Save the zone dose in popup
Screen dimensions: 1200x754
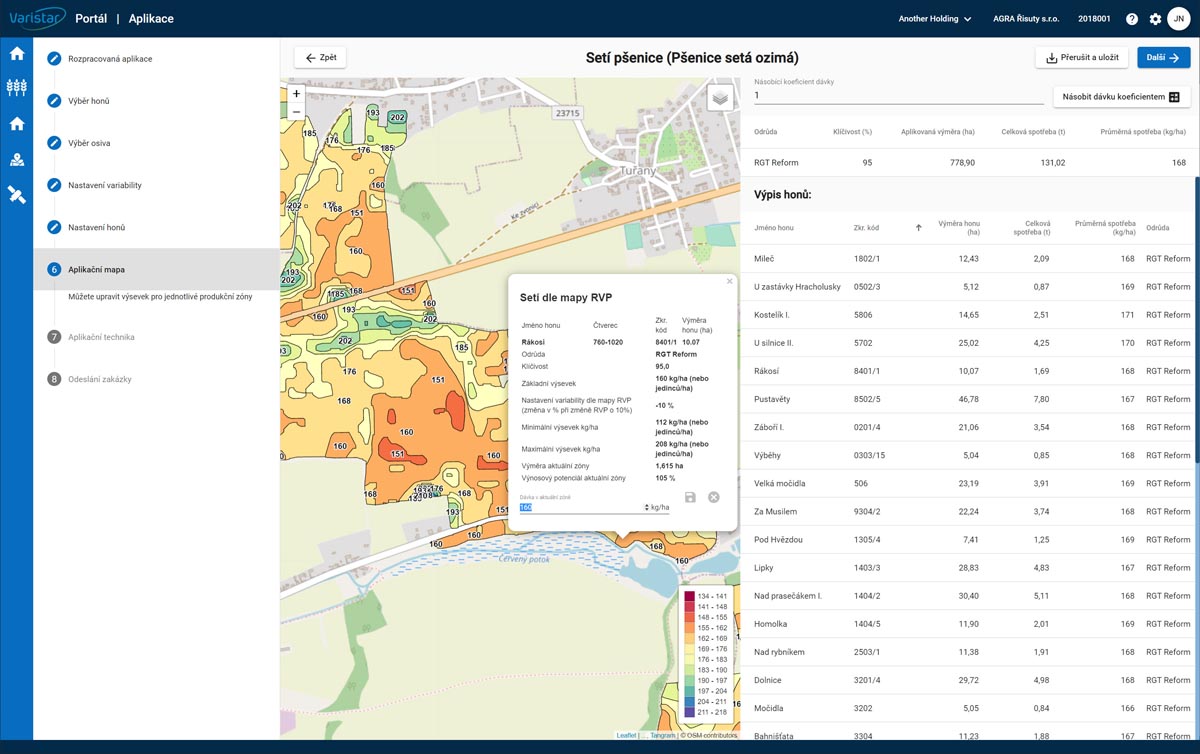690,497
